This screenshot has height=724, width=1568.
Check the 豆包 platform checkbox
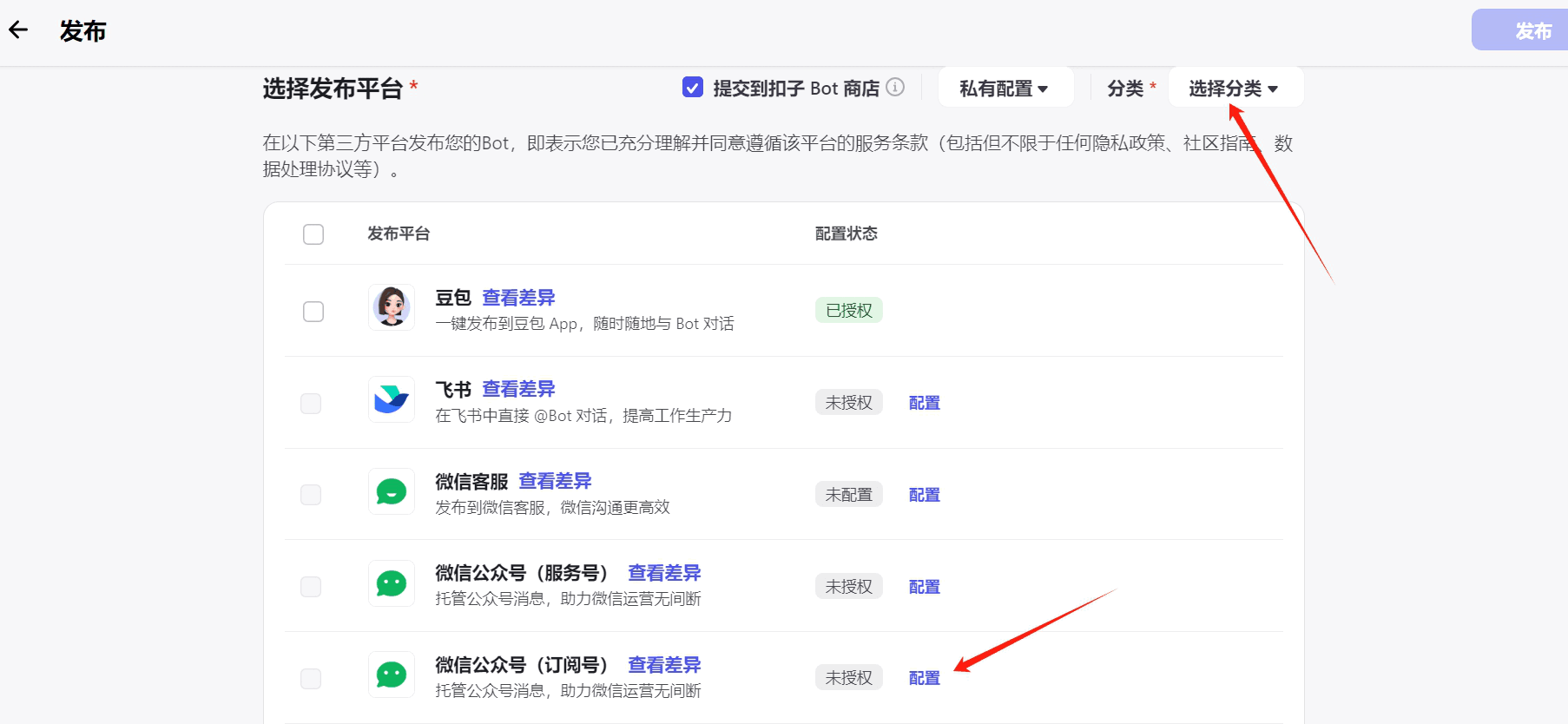click(313, 312)
